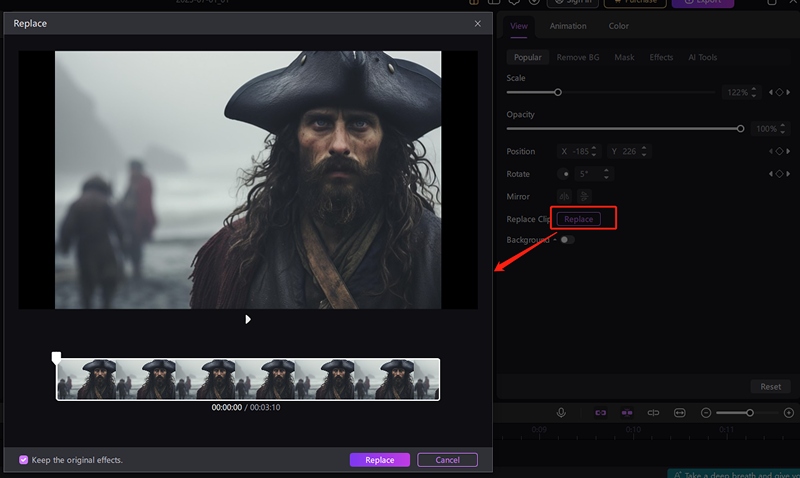Screen dimensions: 800x478
Task: Go to previous Scale keyframe
Action: tap(770, 92)
